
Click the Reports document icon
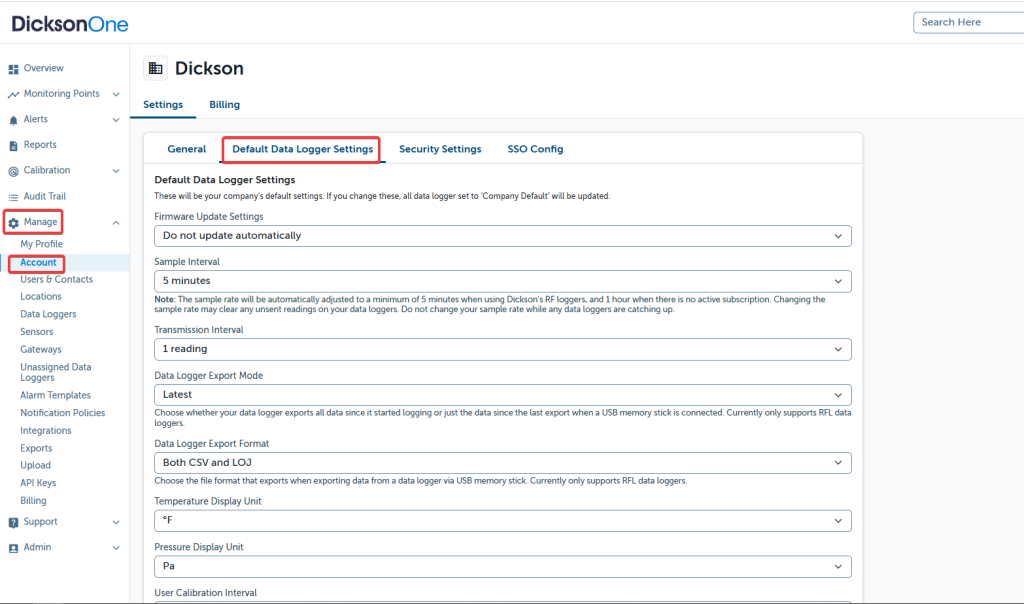pos(14,145)
